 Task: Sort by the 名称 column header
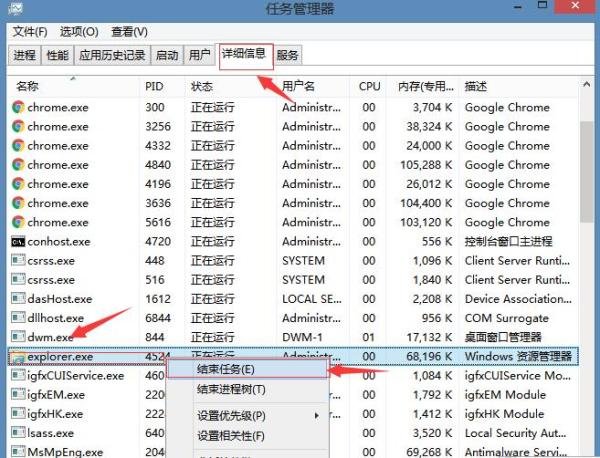[x=73, y=86]
